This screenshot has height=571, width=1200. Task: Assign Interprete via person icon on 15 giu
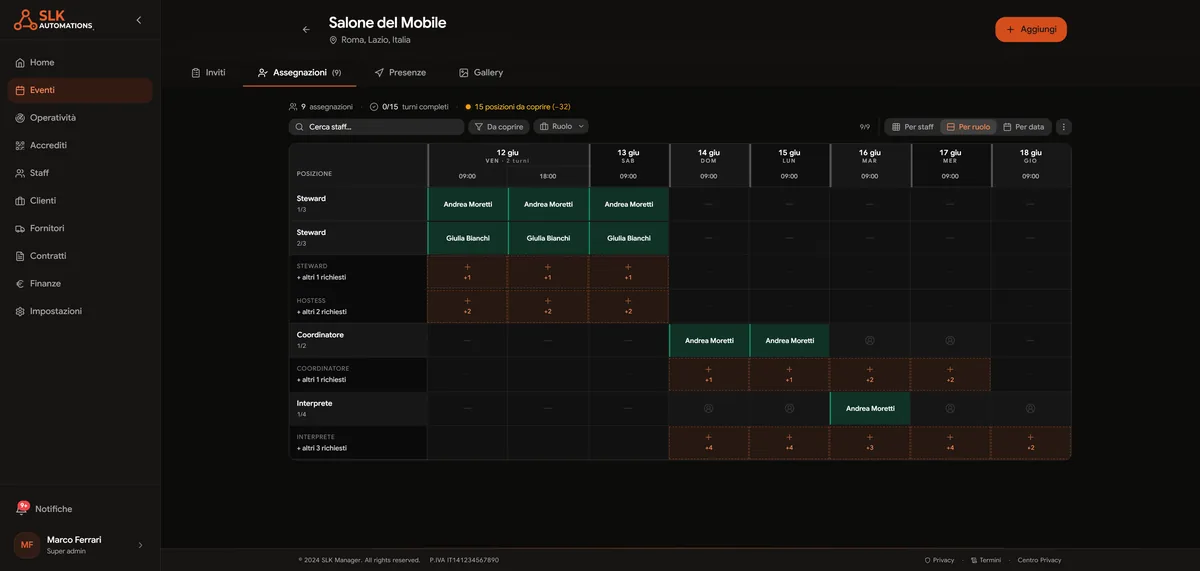(x=789, y=408)
